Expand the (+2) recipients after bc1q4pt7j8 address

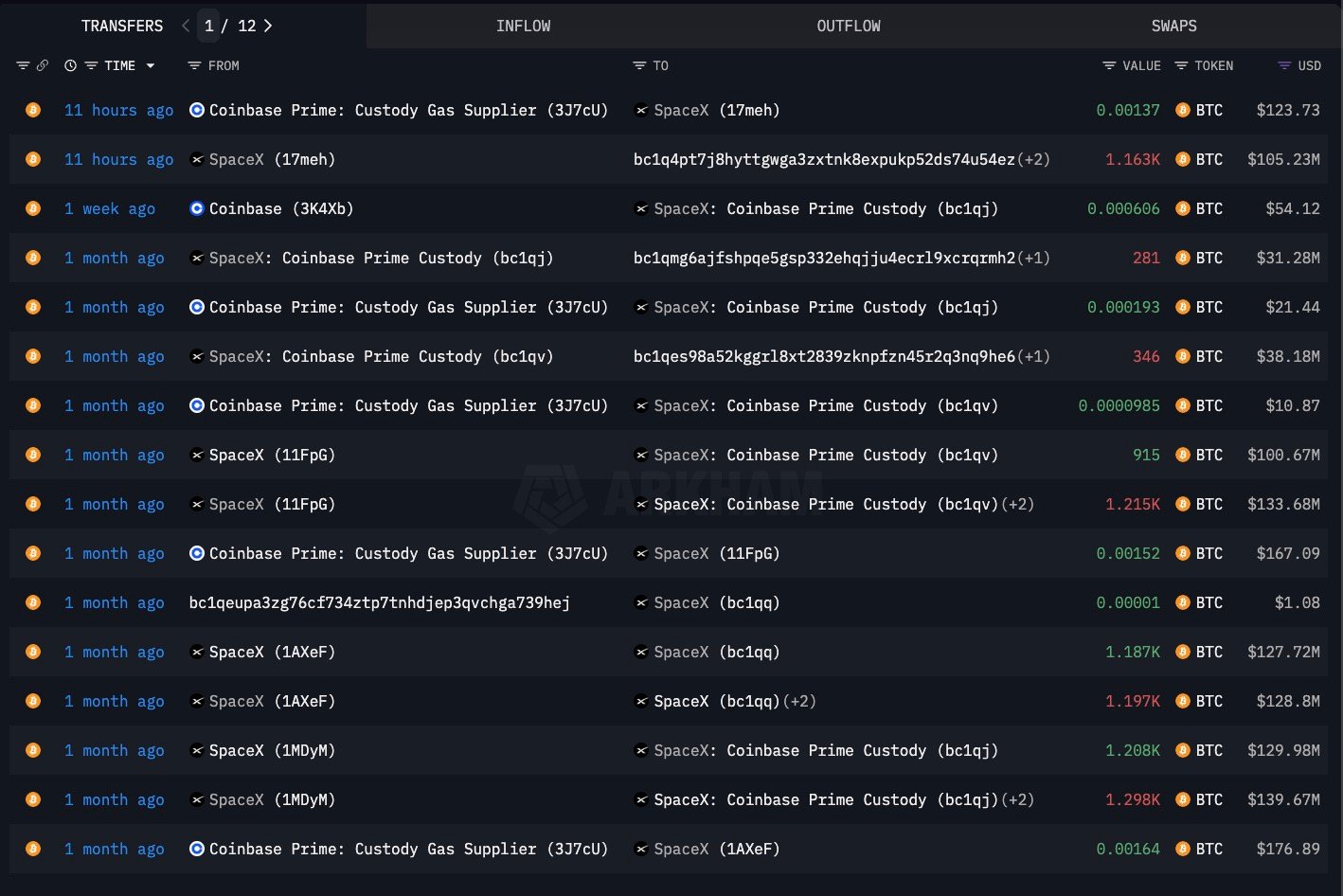coord(1034,159)
